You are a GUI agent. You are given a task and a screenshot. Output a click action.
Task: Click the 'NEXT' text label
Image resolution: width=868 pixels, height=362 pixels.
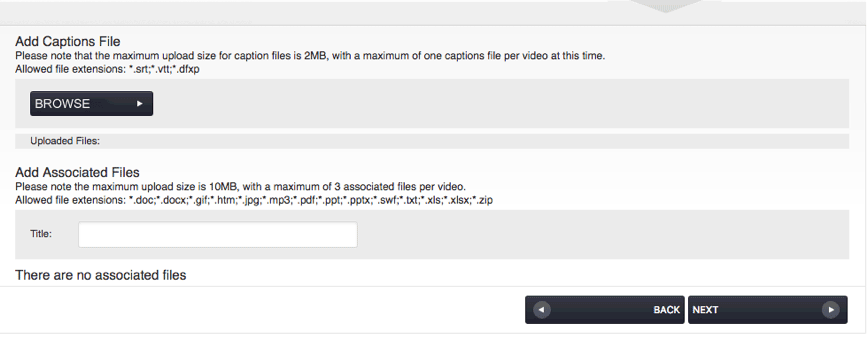pos(705,310)
